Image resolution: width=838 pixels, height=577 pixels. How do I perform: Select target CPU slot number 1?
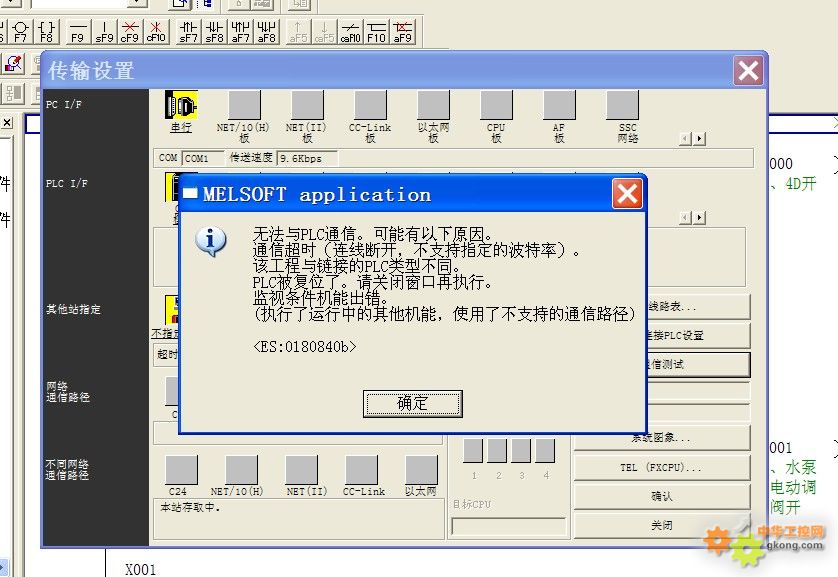pos(473,450)
